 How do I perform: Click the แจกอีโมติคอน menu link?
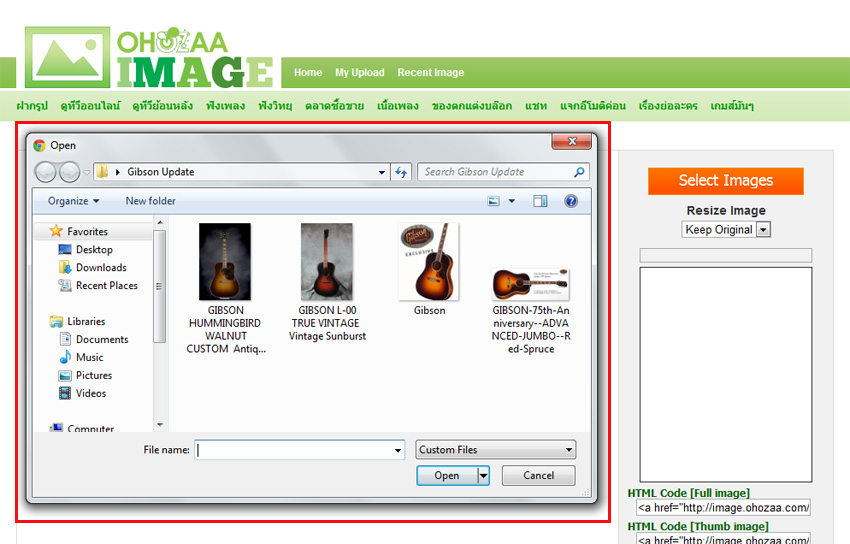coord(593,106)
